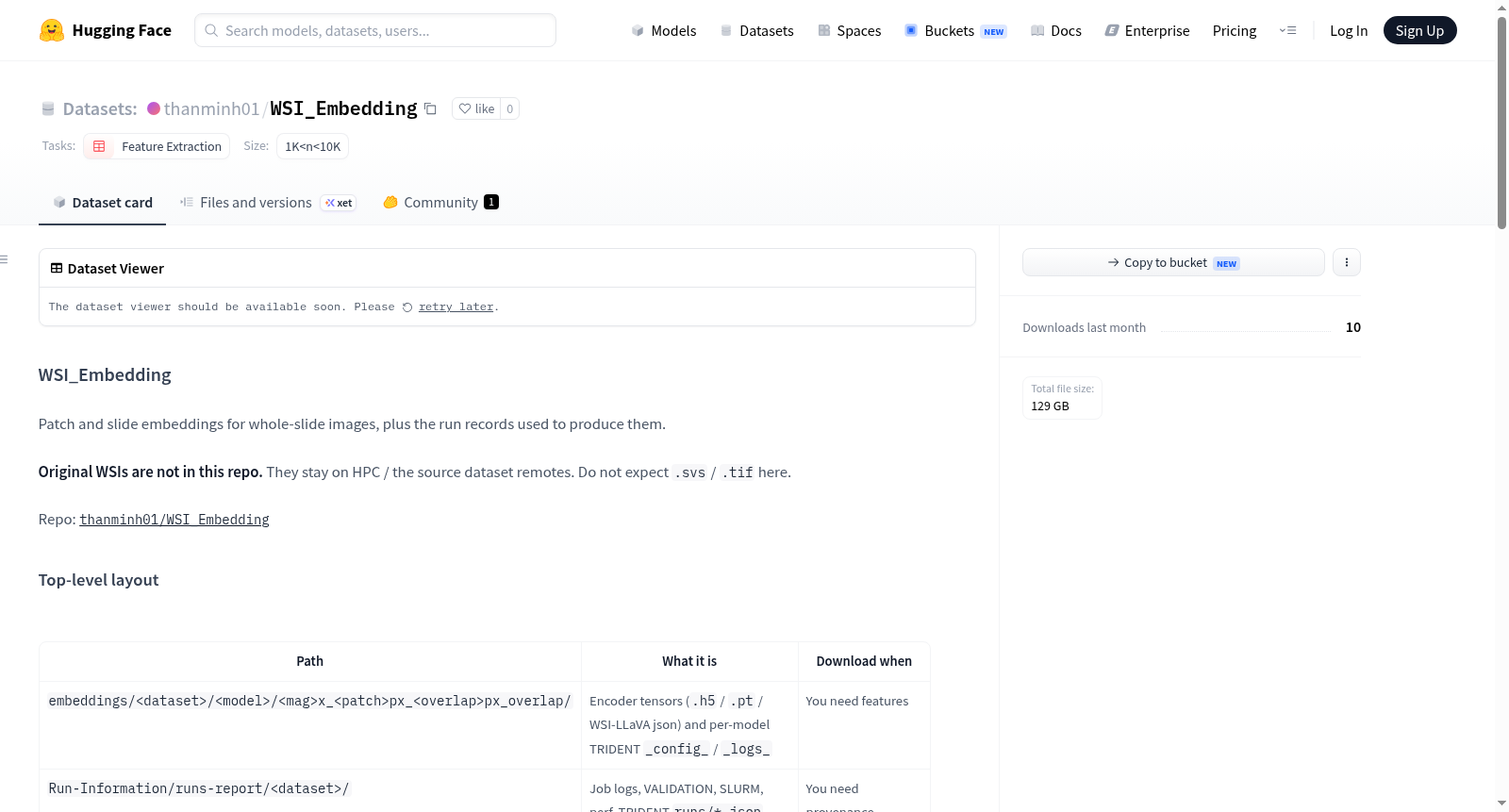Viewport: 1509px width, 812px height.
Task: Click the Sign Up button
Action: click(1419, 30)
